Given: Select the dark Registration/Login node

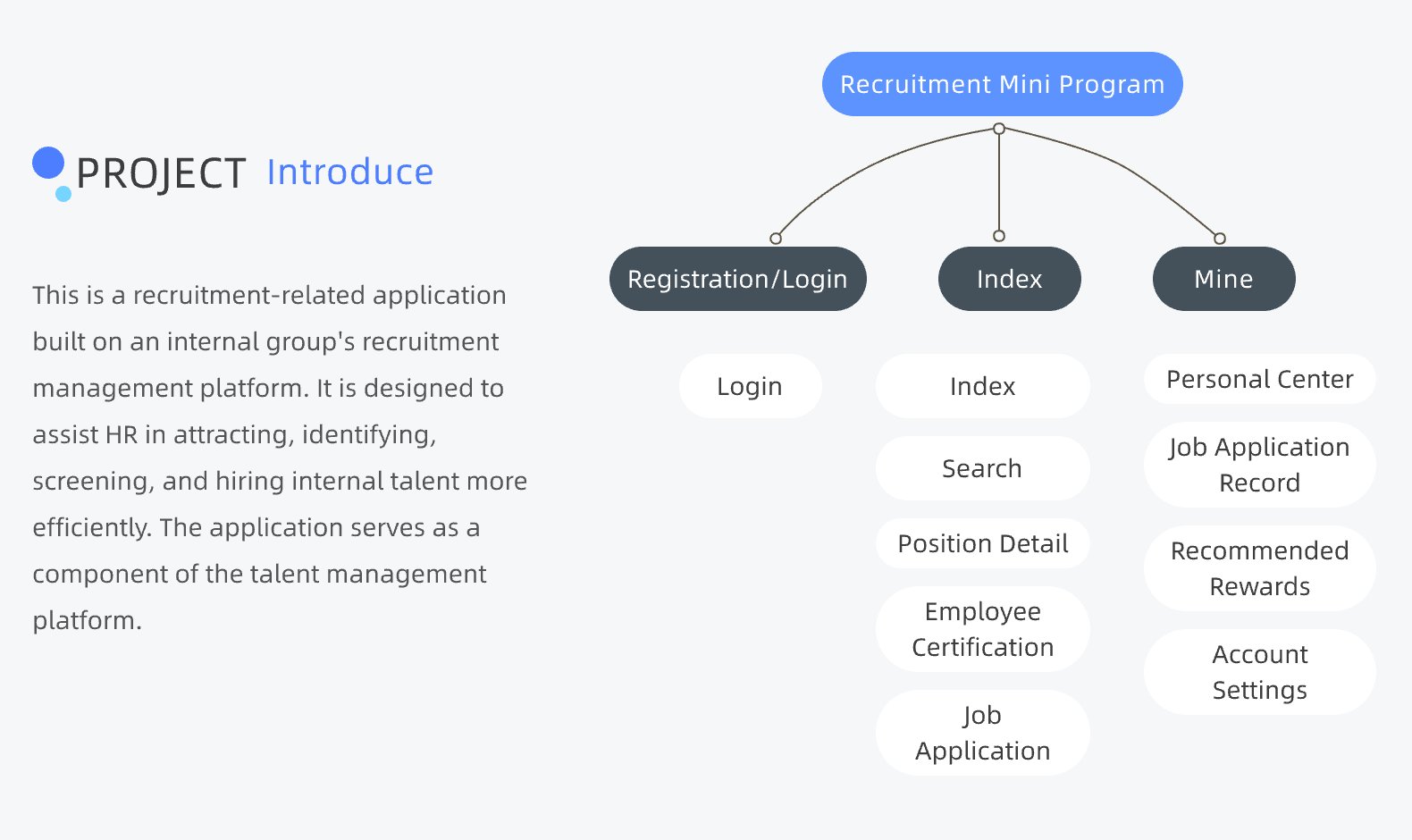Looking at the screenshot, I should (x=737, y=279).
